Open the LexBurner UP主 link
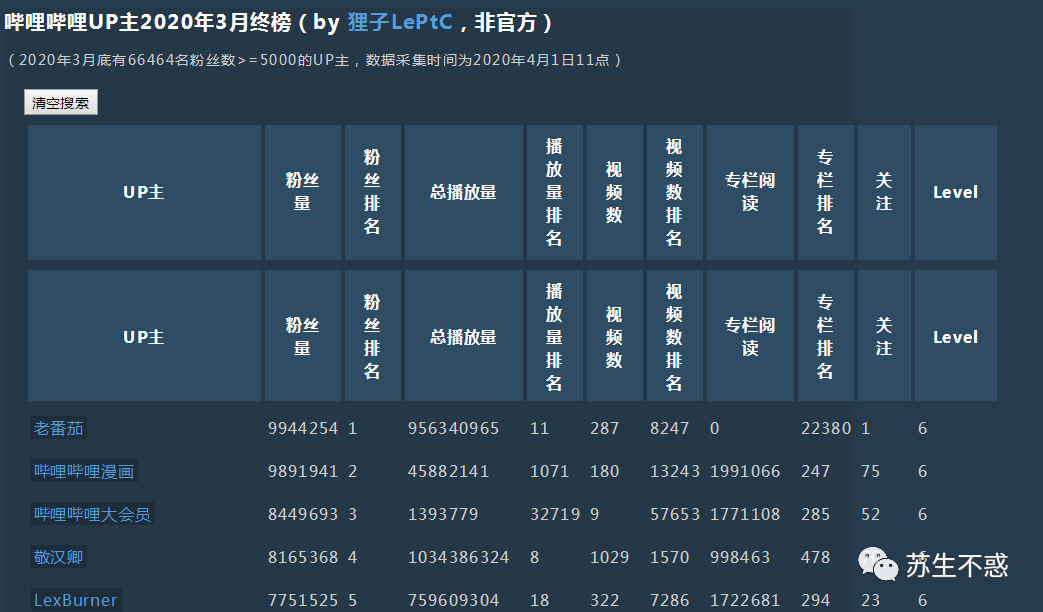The width and height of the screenshot is (1043, 612). pyautogui.click(x=76, y=600)
